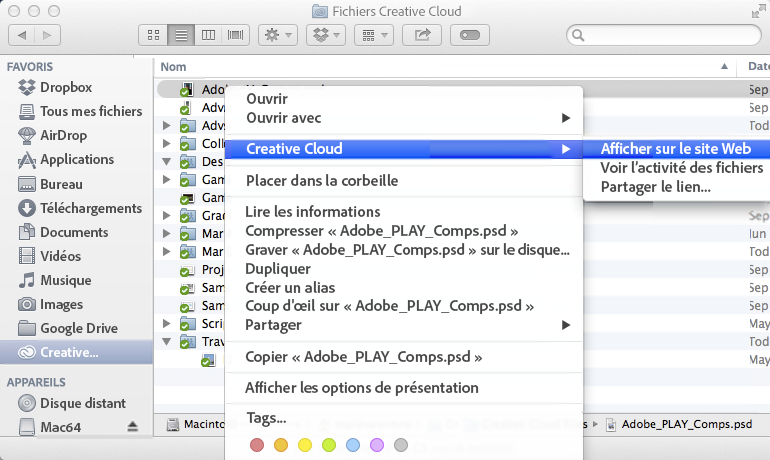Open the arrange-by dropdown
Image resolution: width=770 pixels, height=460 pixels.
(374, 35)
